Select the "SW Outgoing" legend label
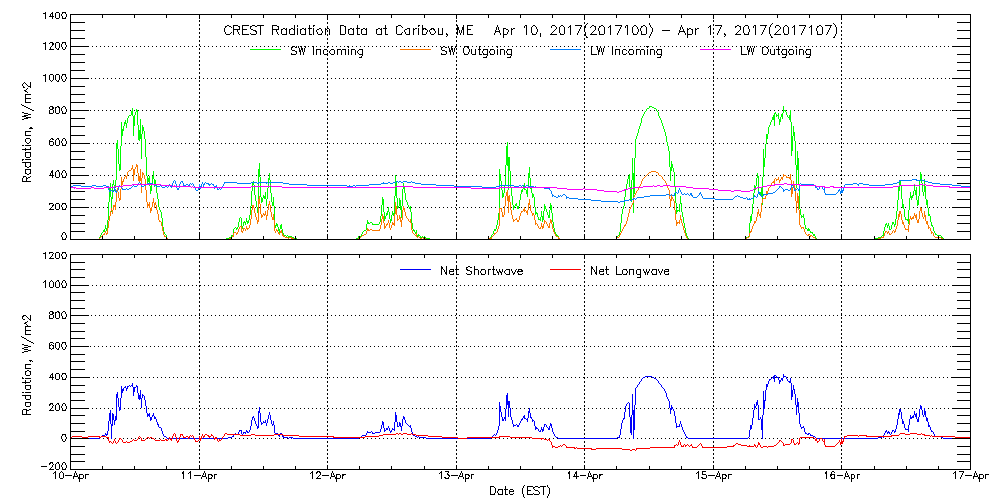Viewport: 1000px width, 500px height. pyautogui.click(x=476, y=51)
